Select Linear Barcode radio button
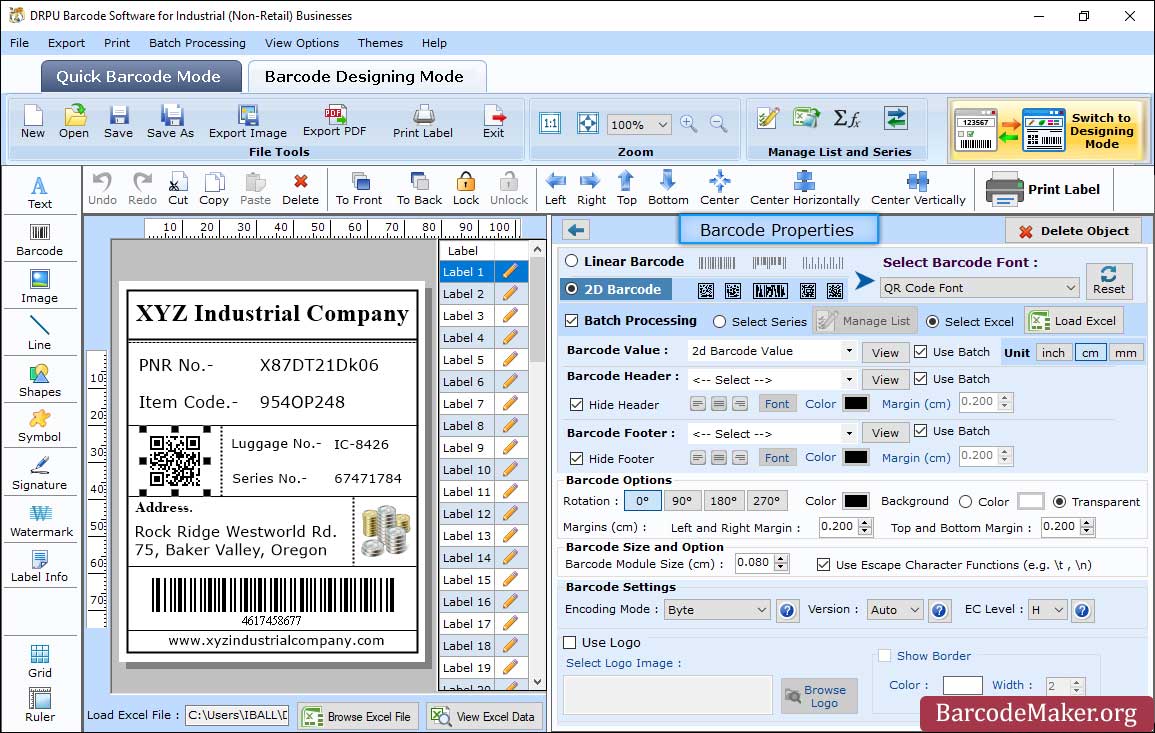 [572, 261]
